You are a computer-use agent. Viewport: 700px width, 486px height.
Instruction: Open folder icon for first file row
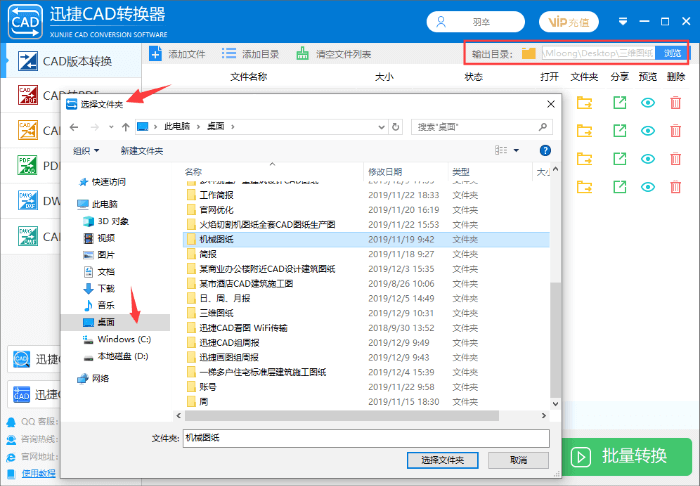coord(584,103)
